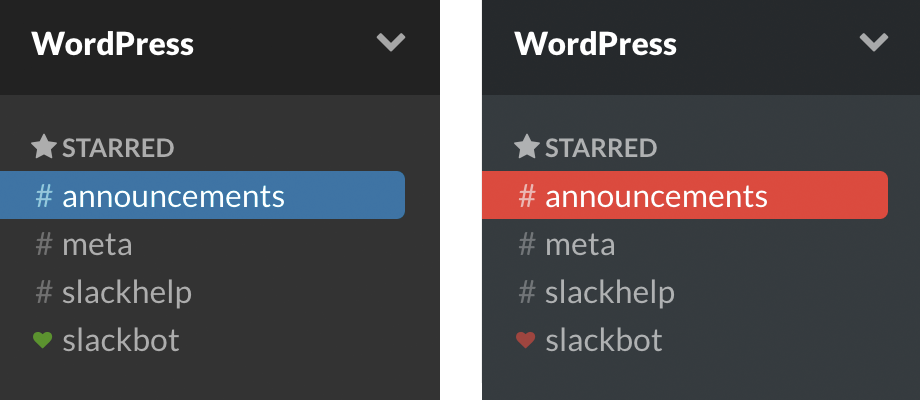920x400 pixels.
Task: Click the green heart beside slackbot
Action: click(x=42, y=341)
